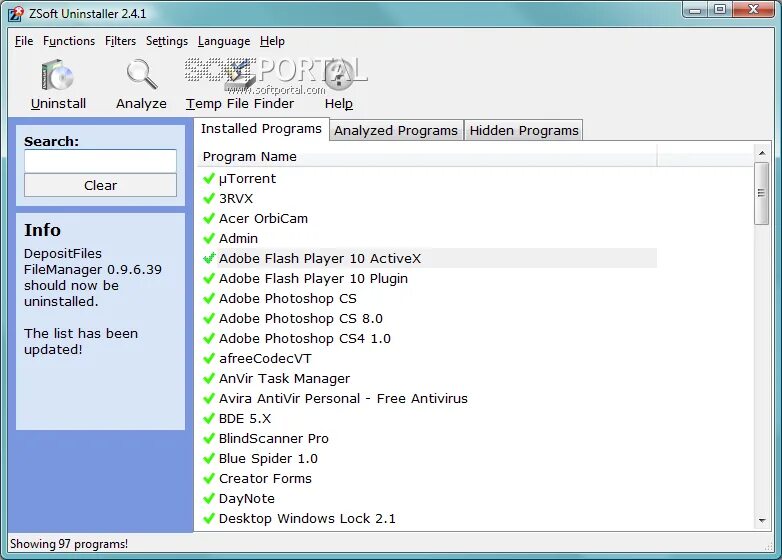
Task: Click the checkmark icon next to Acer OrbiCam
Action: pos(209,218)
